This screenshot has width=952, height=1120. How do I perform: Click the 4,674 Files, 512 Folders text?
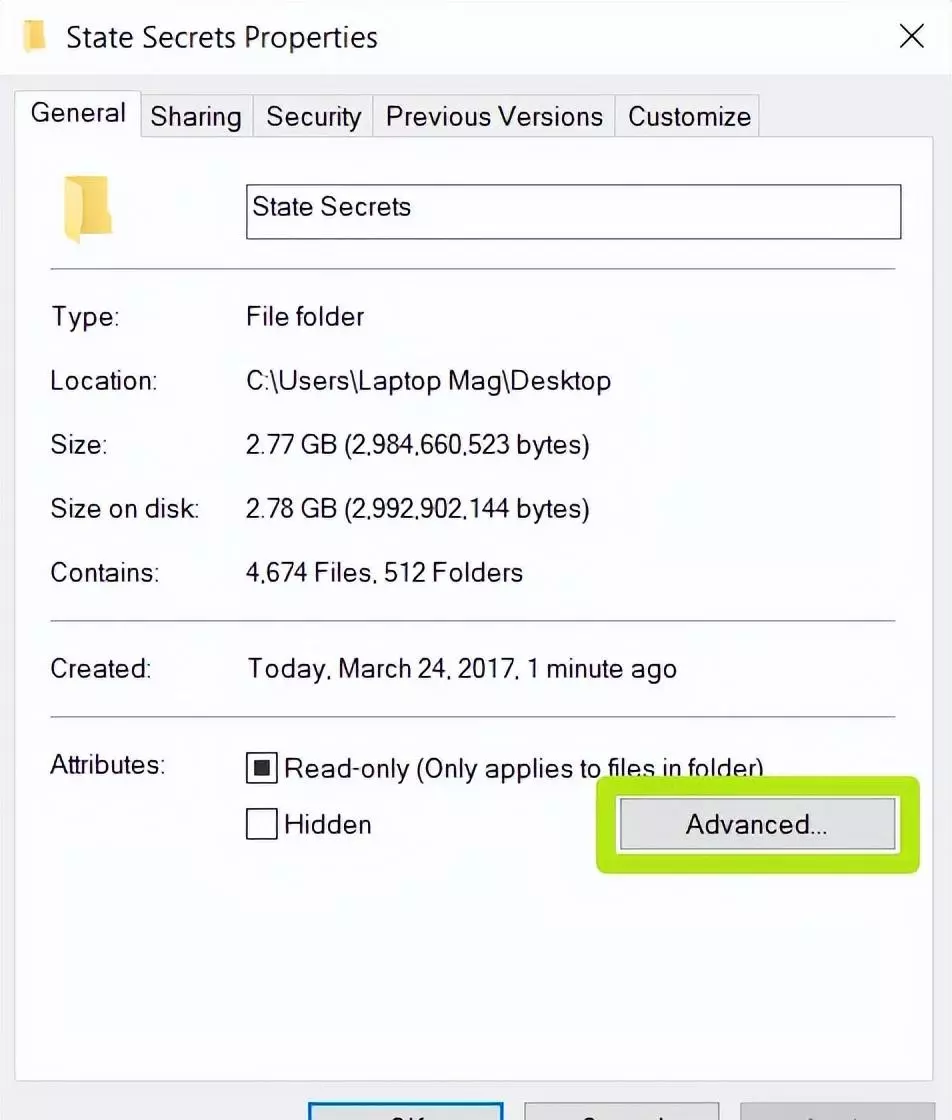pyautogui.click(x=384, y=572)
